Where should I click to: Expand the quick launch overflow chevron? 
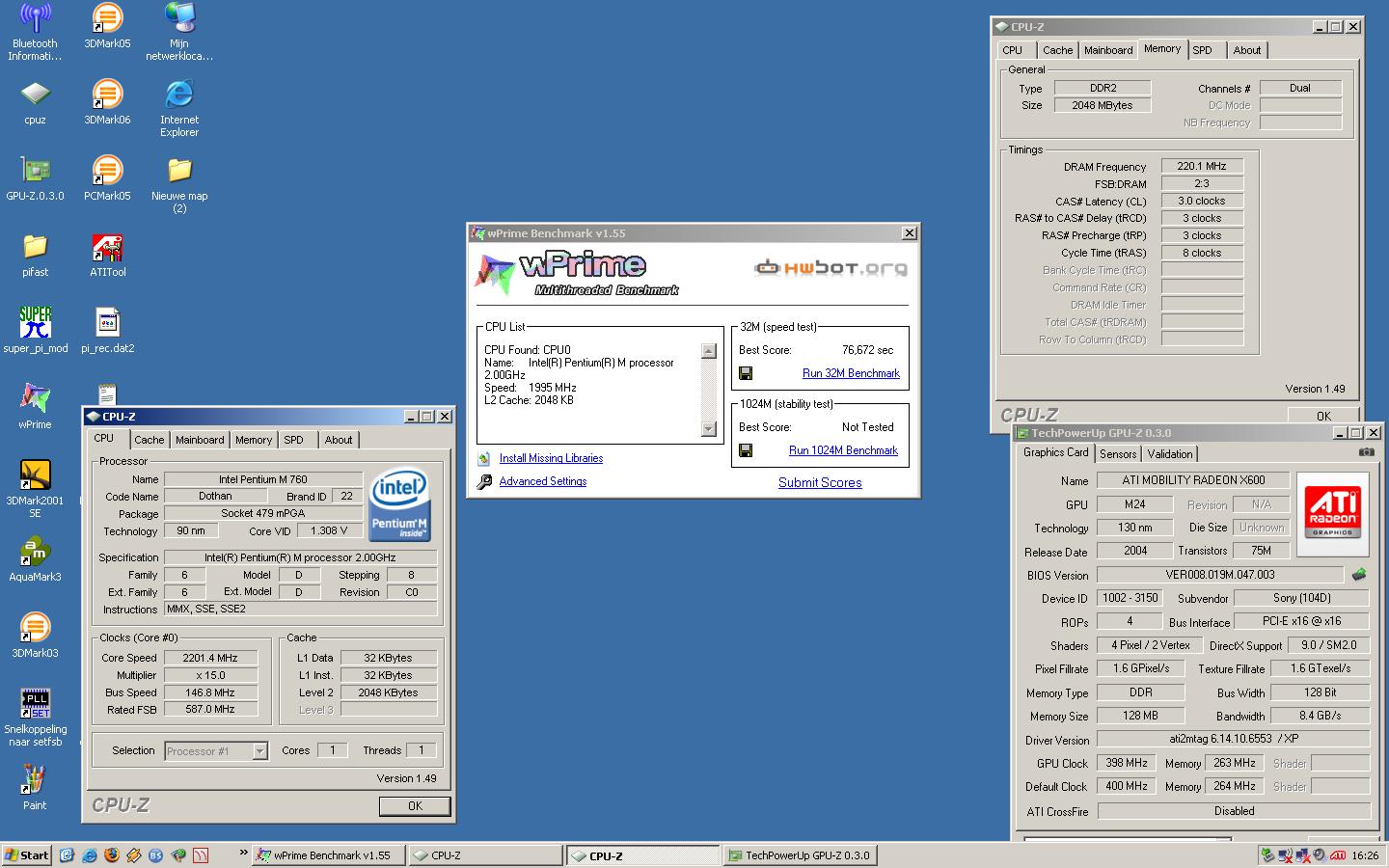[244, 854]
